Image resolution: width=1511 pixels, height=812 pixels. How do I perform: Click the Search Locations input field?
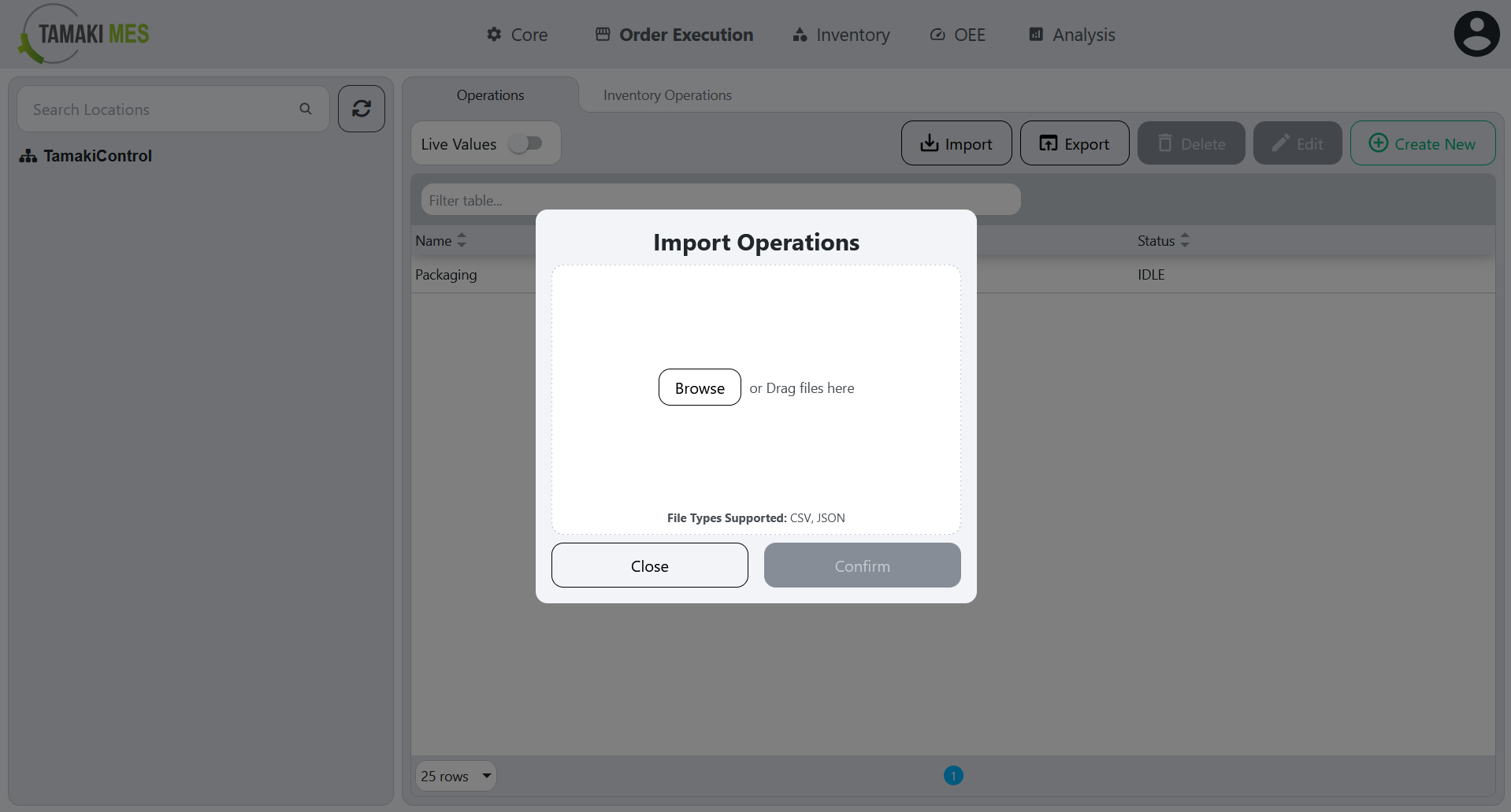158,109
